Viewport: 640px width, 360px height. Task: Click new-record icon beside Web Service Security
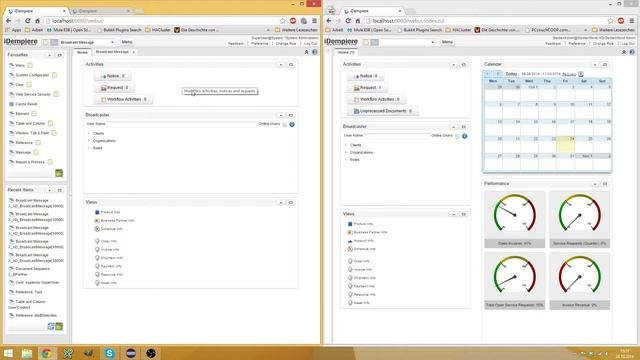coord(56,94)
